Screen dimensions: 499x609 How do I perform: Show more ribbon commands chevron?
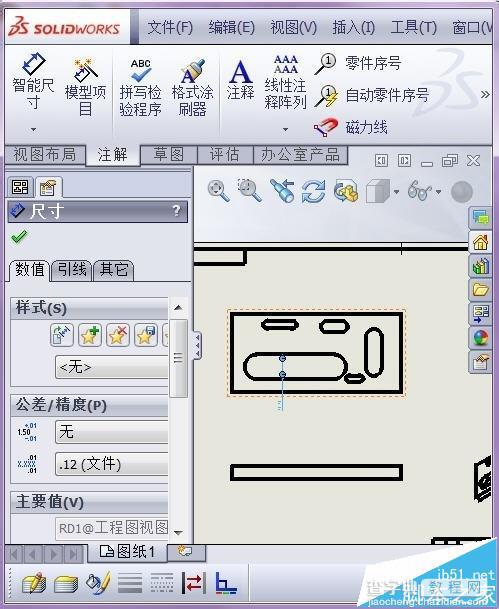point(485,94)
